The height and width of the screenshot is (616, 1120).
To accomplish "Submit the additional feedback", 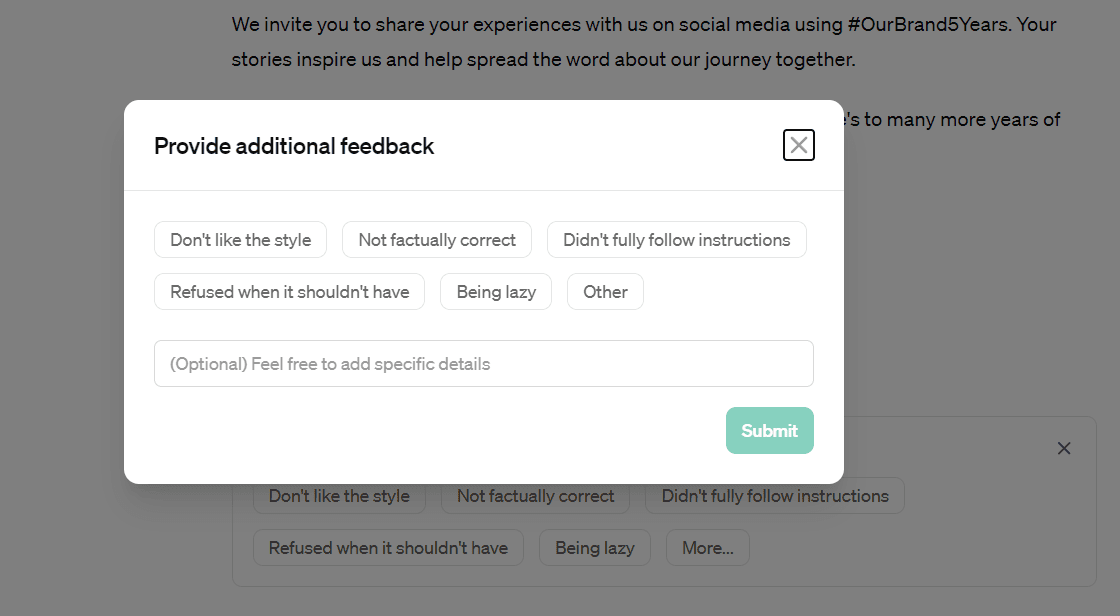I will click(x=769, y=430).
